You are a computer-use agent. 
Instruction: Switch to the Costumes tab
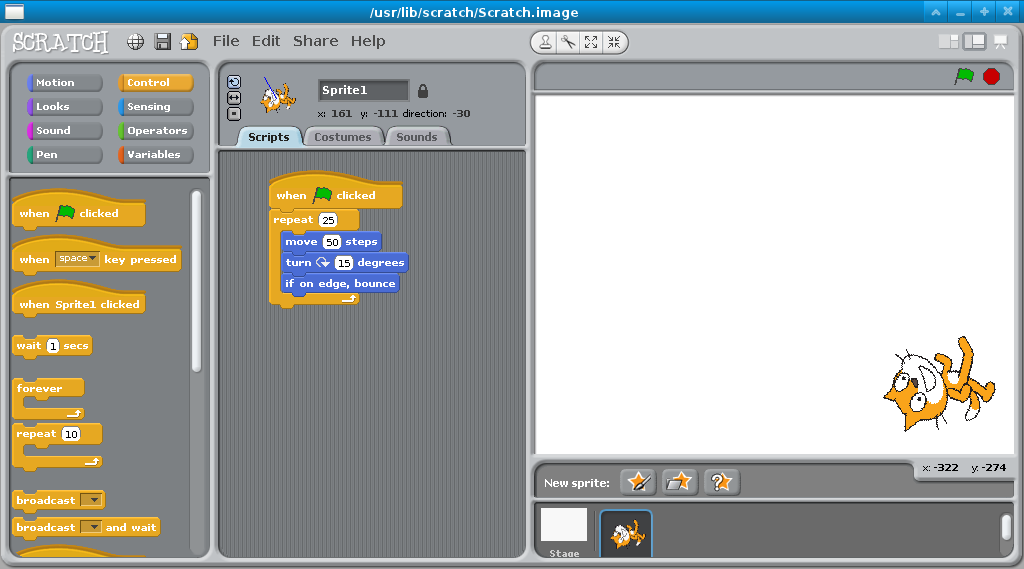point(342,137)
